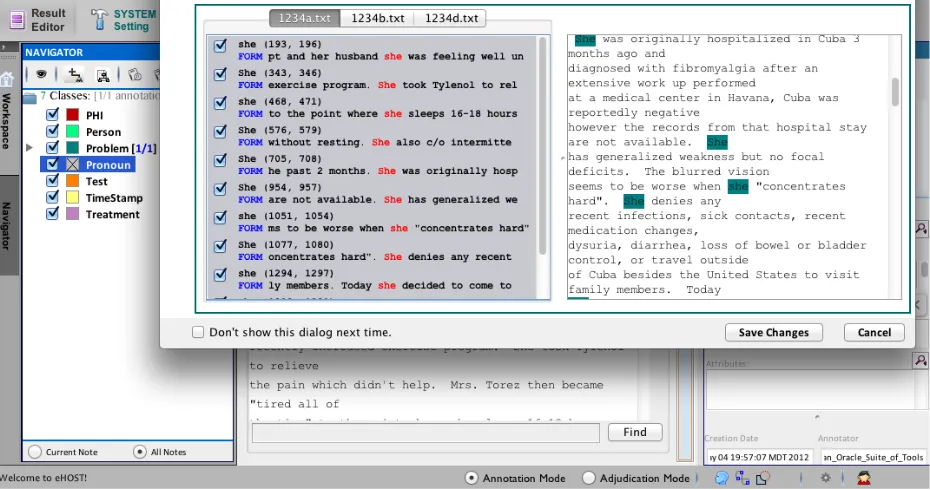Screen dimensions: 930x490
Task: Click the eye icon in Navigator toolbar
Action: coord(41,74)
